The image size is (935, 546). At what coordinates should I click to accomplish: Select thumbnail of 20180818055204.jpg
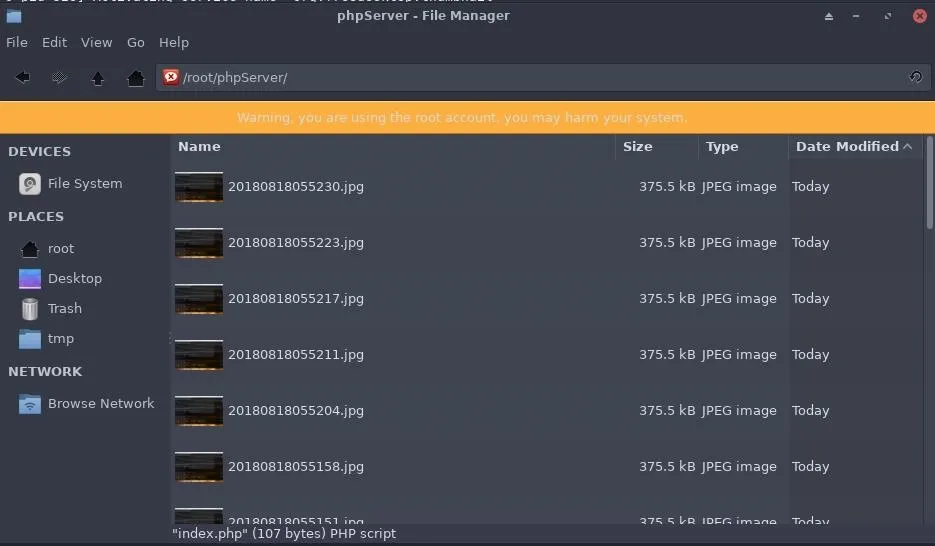pos(199,411)
